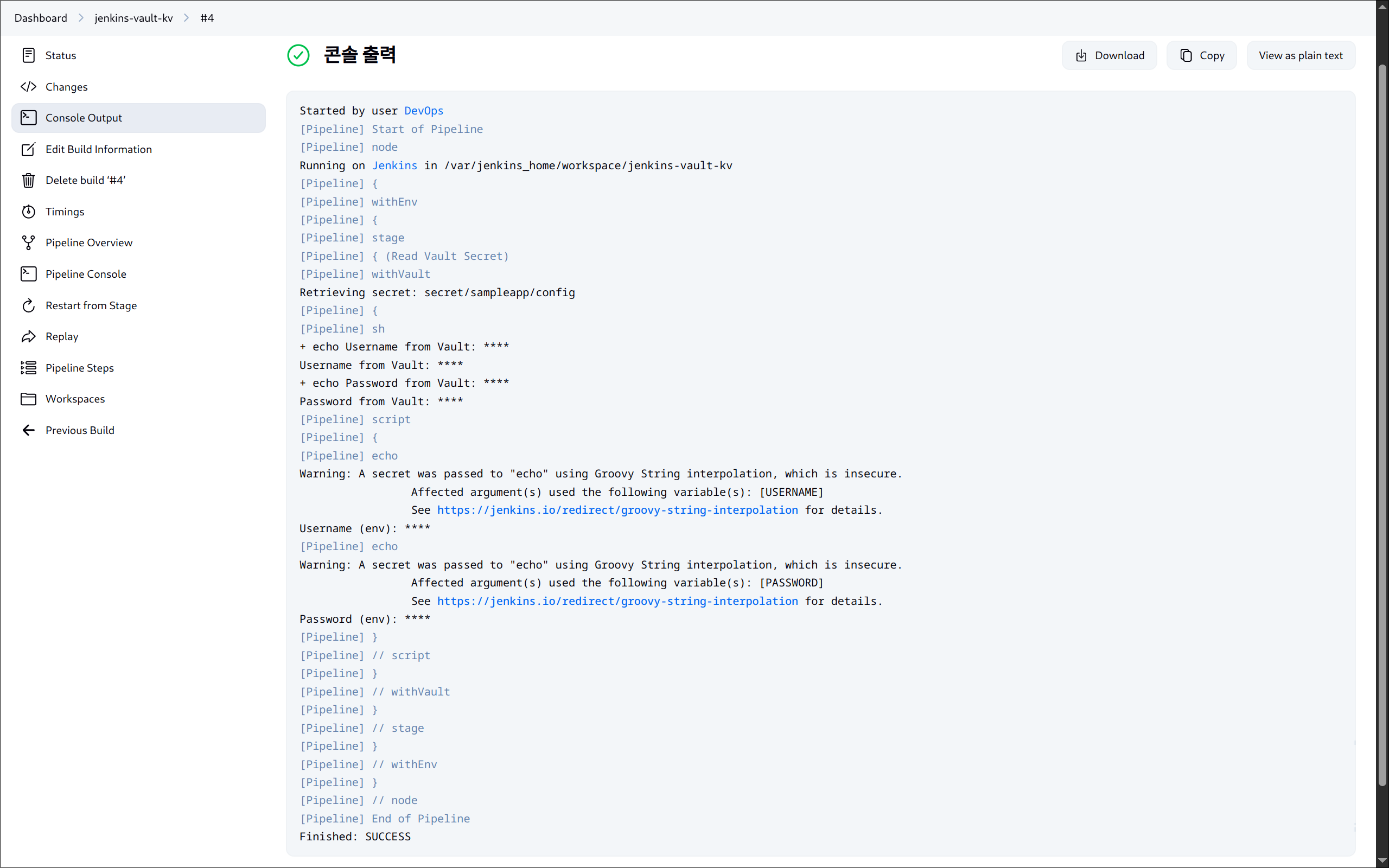Select Console Output in the sidebar
The height and width of the screenshot is (868, 1389).
click(138, 118)
